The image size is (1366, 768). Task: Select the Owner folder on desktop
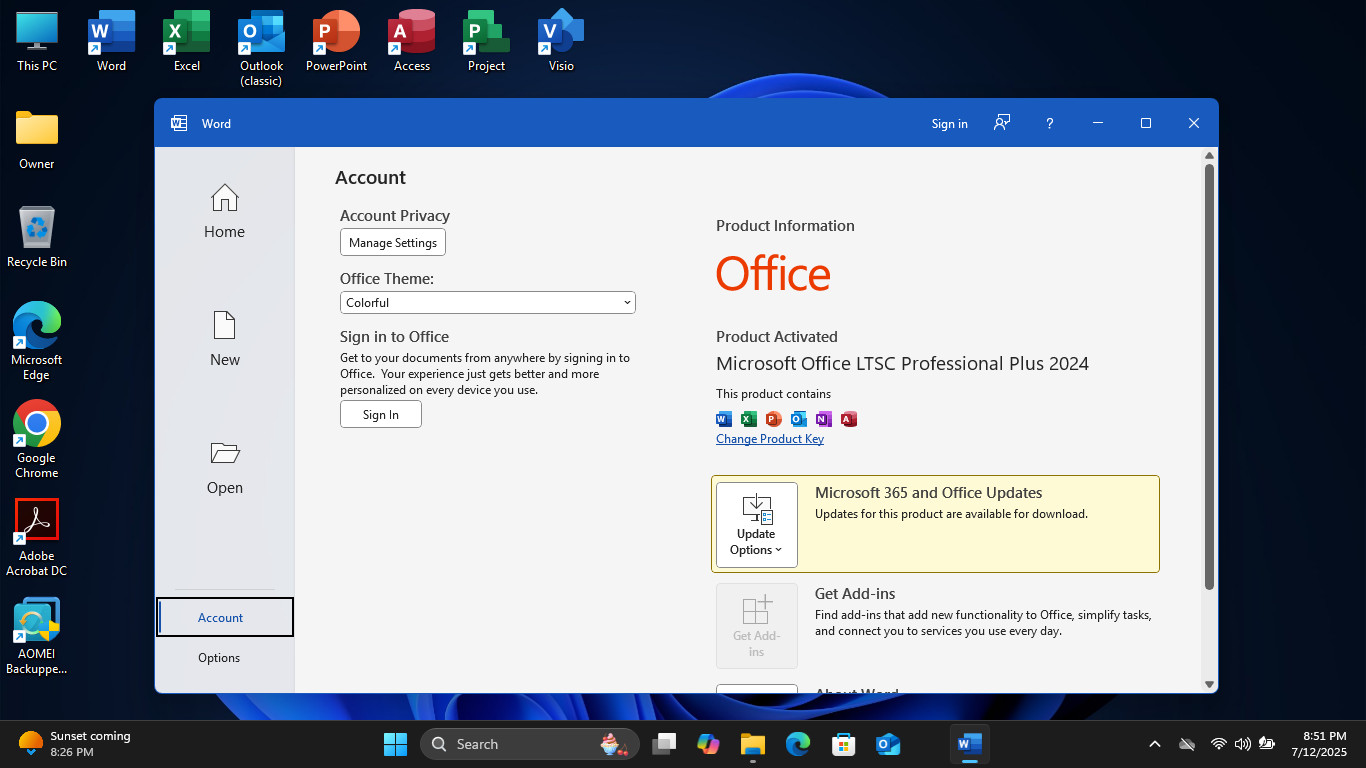(x=37, y=139)
